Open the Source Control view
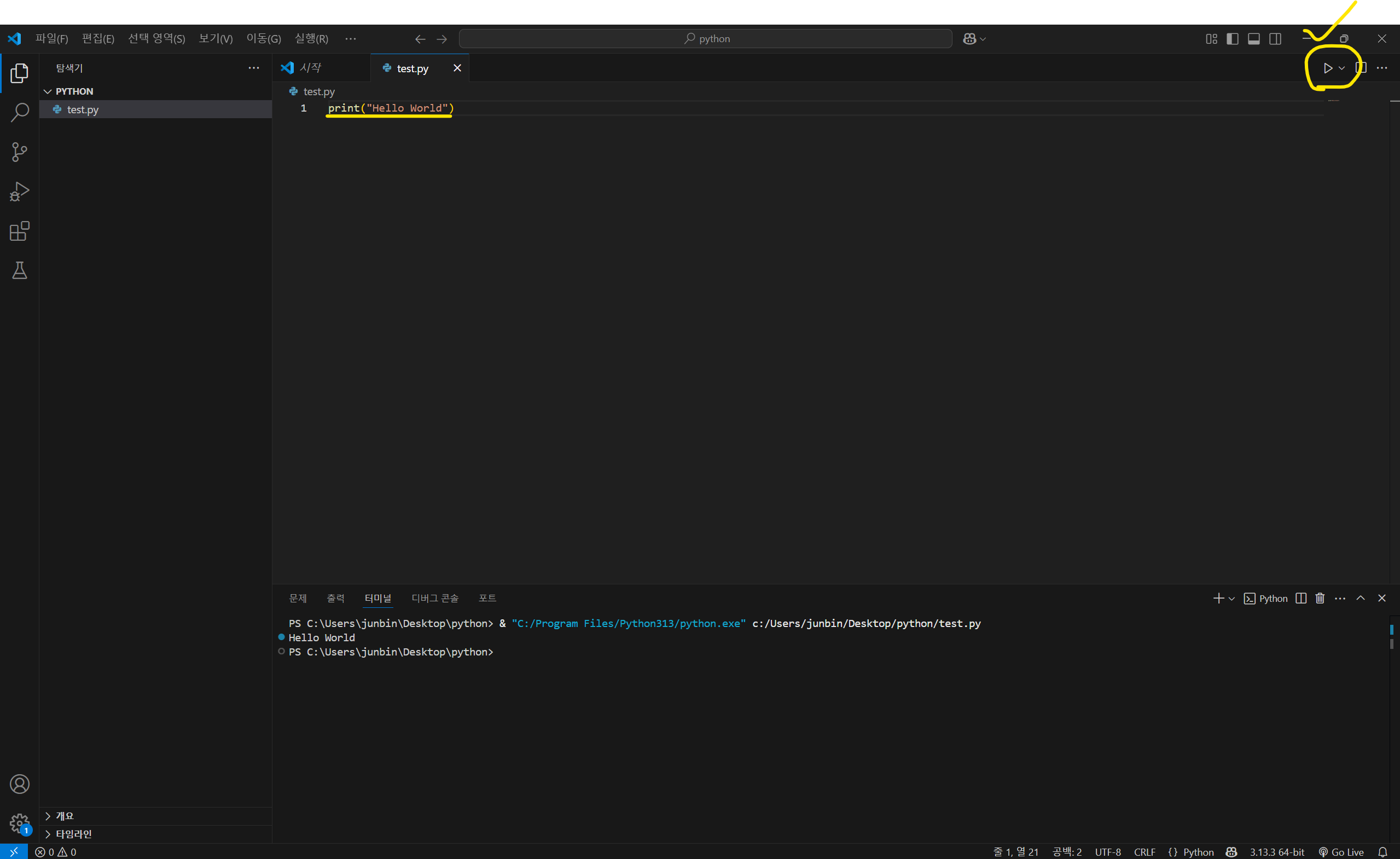1400x859 pixels. pyautogui.click(x=19, y=152)
